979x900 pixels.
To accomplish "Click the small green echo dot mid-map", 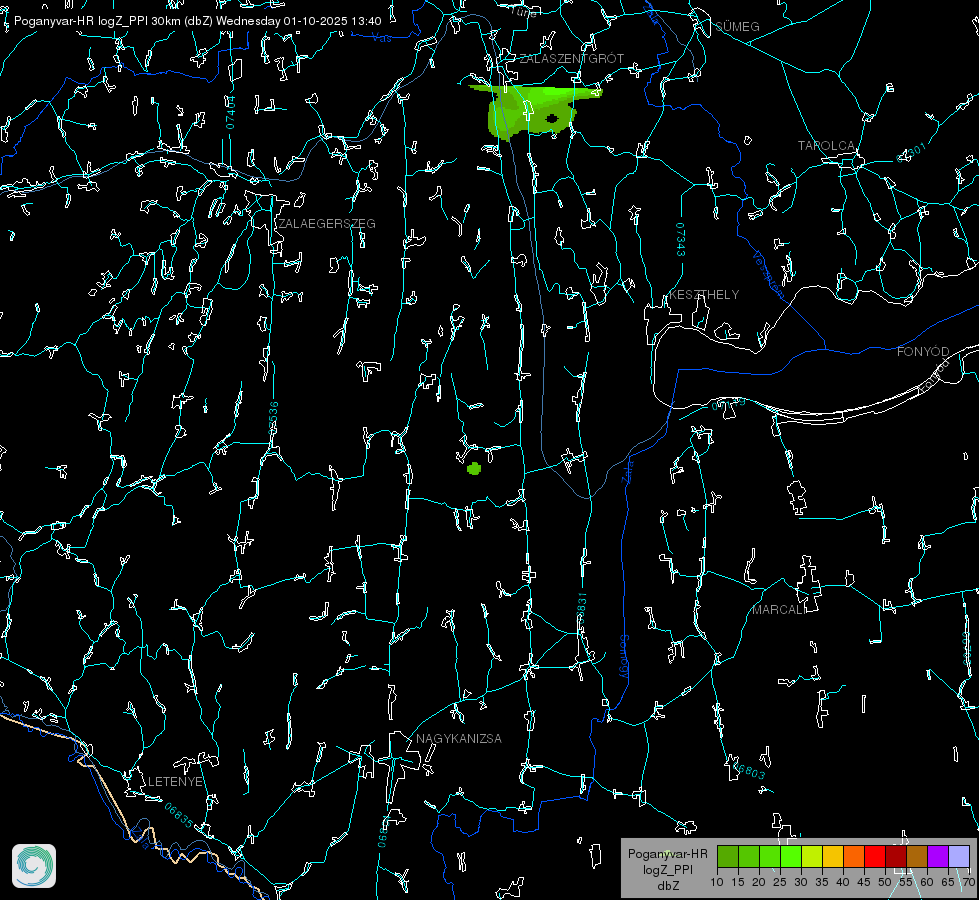I will coord(474,468).
